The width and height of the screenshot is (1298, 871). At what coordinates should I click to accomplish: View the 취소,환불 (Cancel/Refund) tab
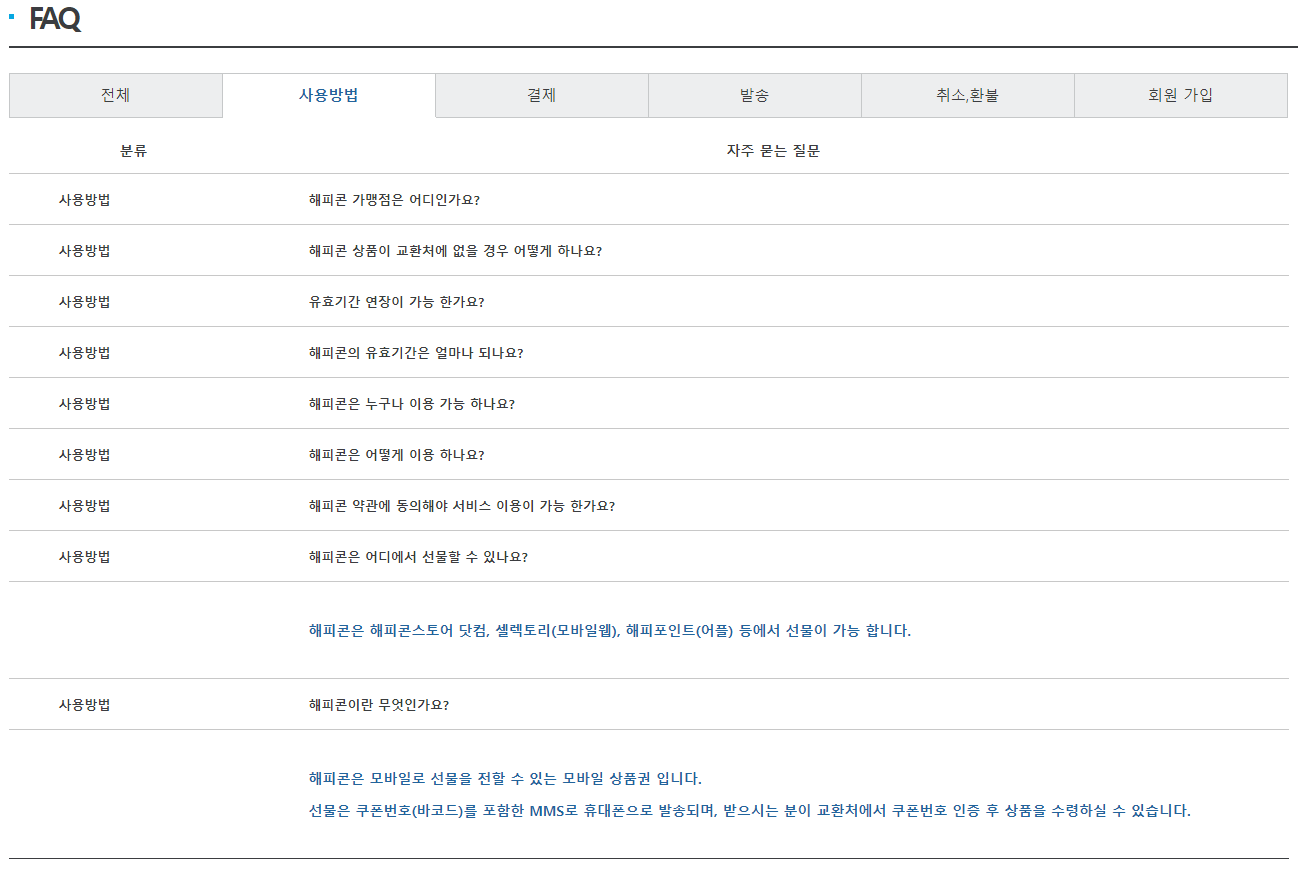(967, 95)
